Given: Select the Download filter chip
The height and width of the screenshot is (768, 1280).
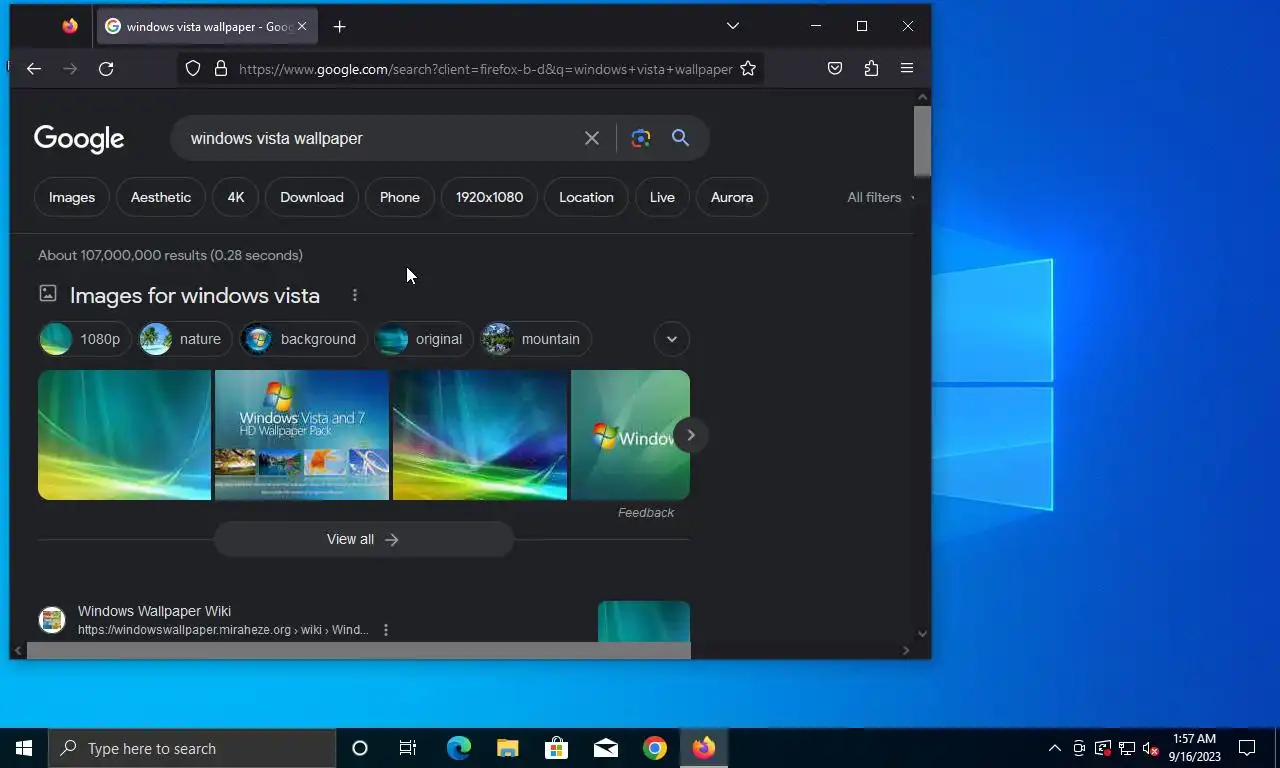Looking at the screenshot, I should (x=312, y=197).
